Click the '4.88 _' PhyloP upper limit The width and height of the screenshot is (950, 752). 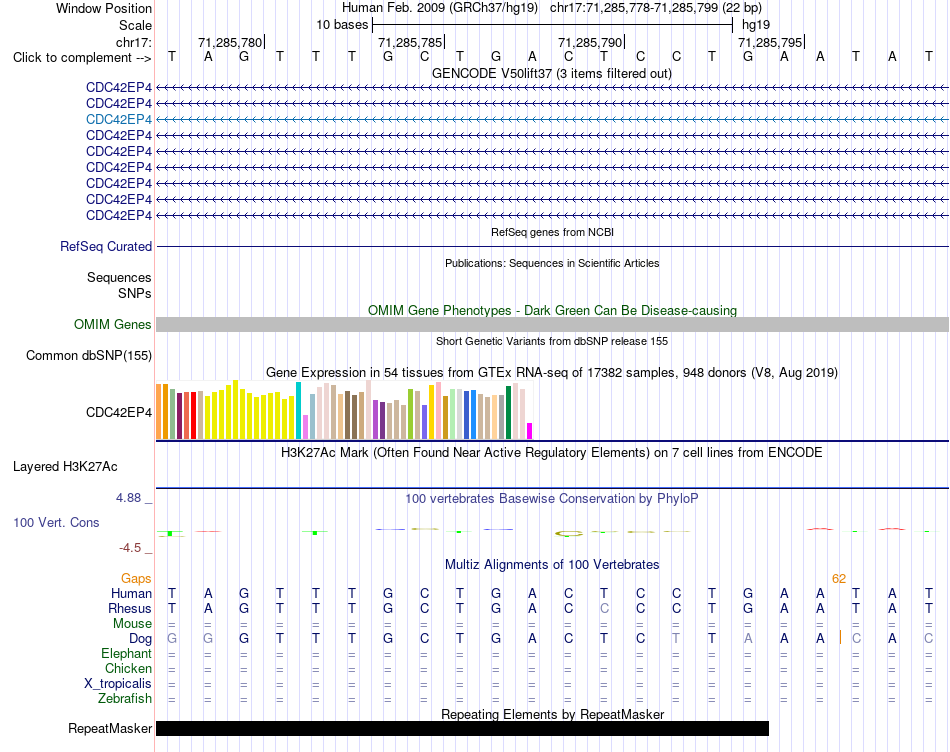134,498
